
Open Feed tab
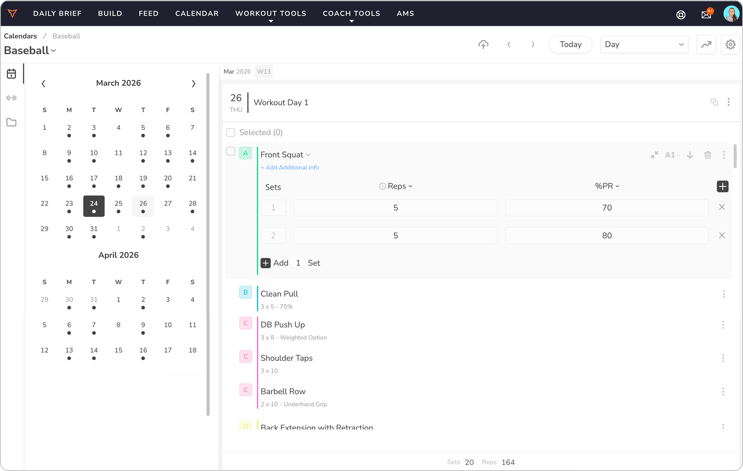(x=148, y=13)
